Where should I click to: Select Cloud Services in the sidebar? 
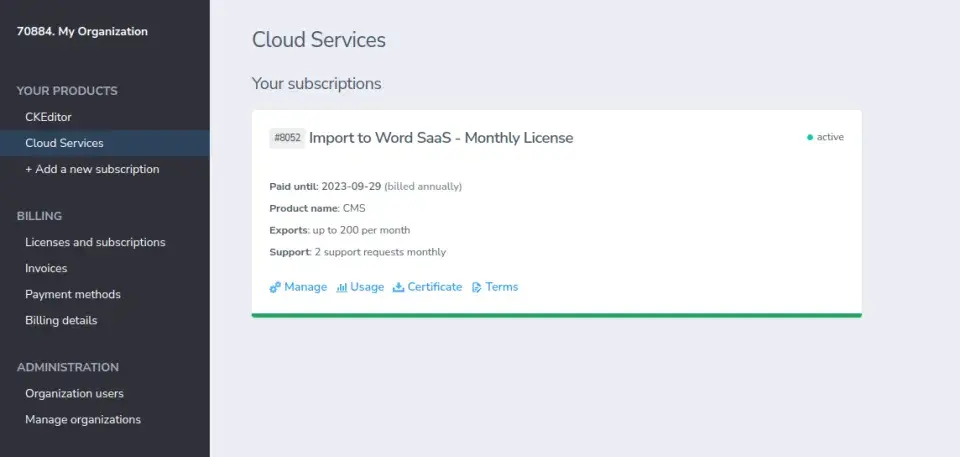click(105, 143)
